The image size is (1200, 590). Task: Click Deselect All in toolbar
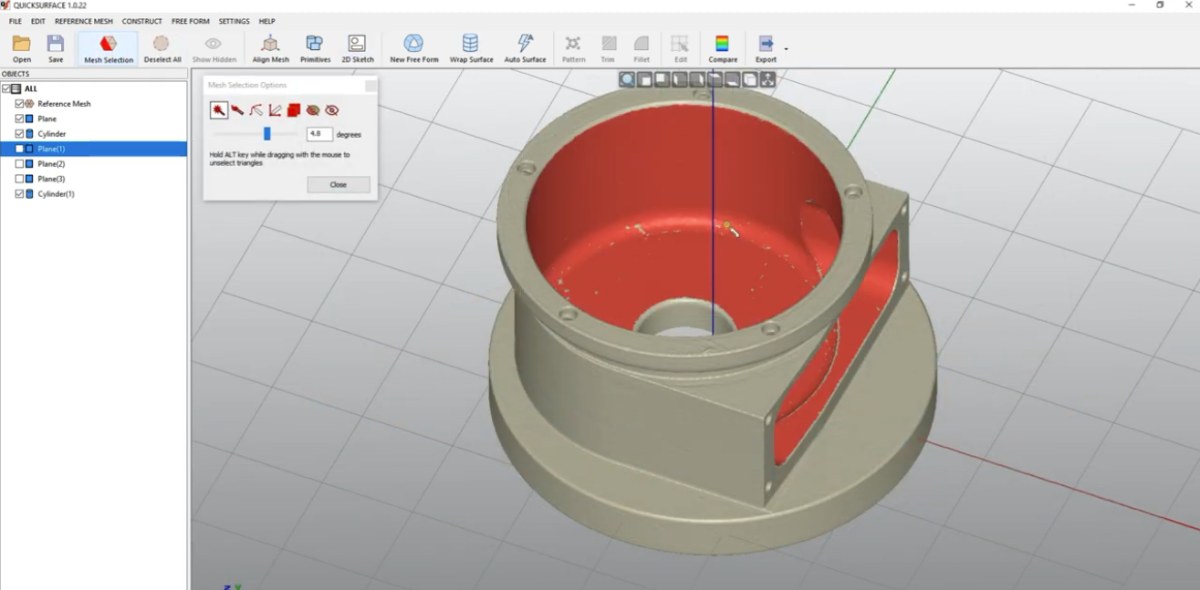(162, 47)
